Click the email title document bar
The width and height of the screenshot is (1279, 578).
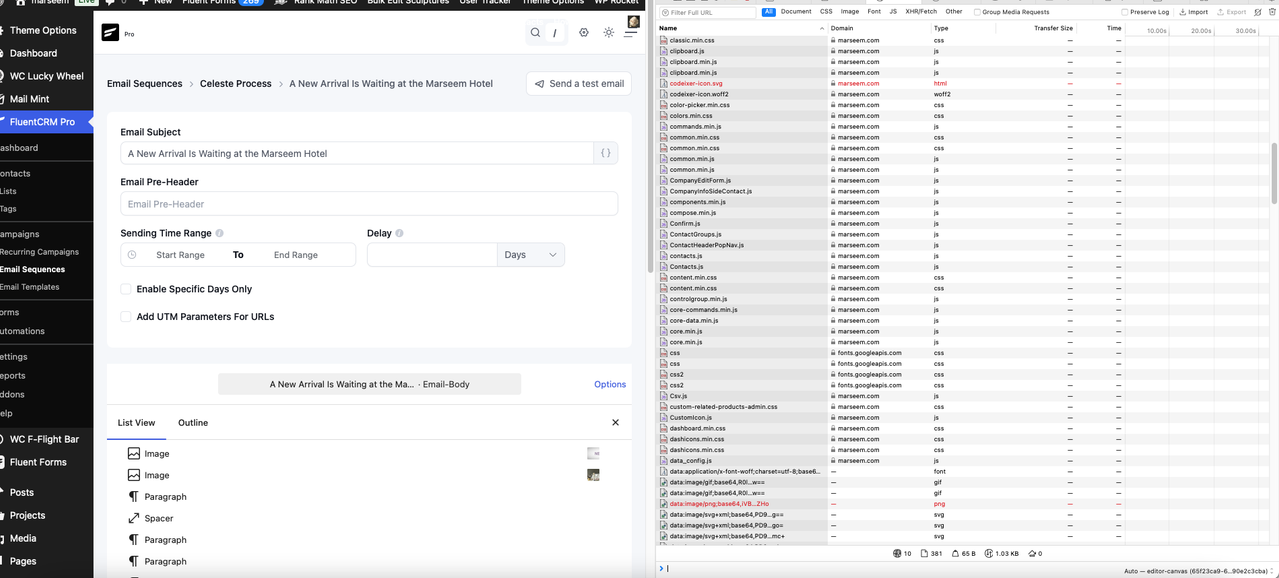(x=369, y=384)
